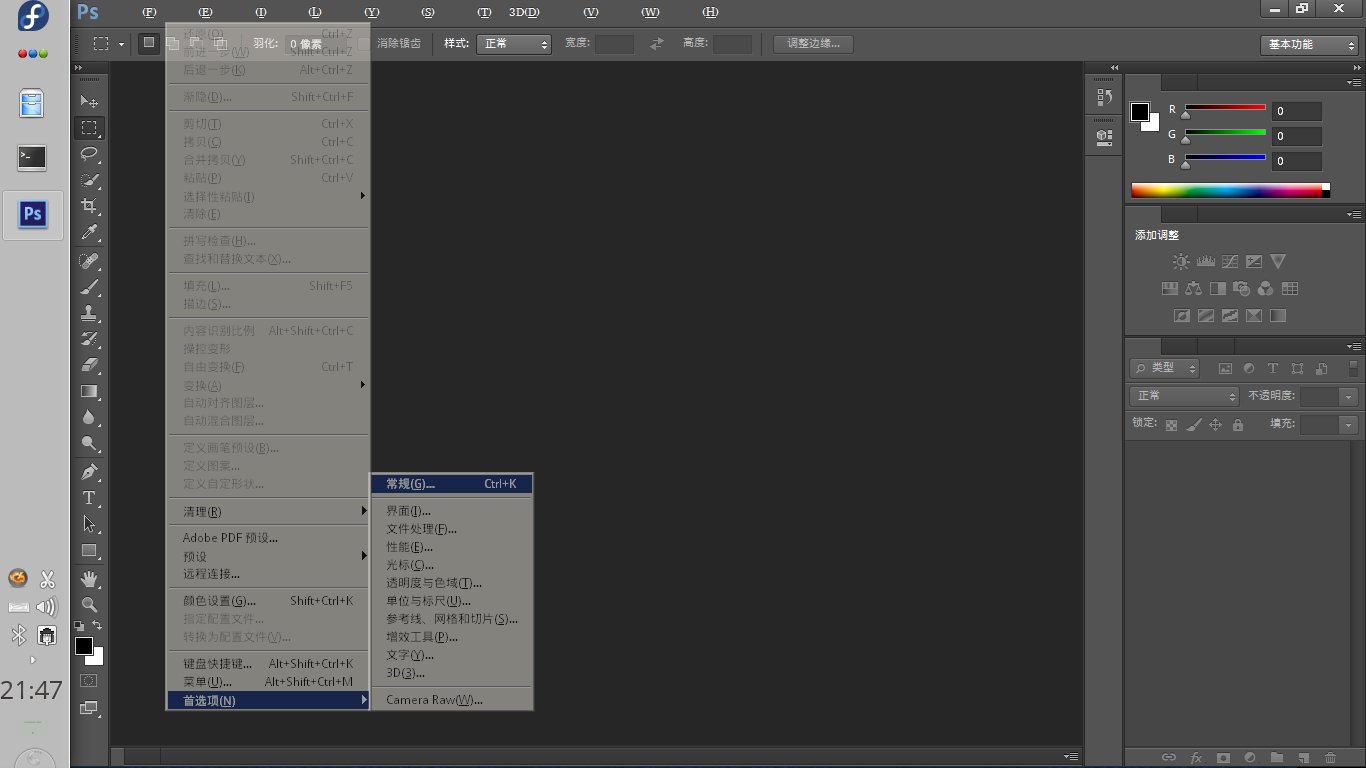The height and width of the screenshot is (768, 1366).
Task: Toggle filter for smart objects
Action: point(1321,368)
